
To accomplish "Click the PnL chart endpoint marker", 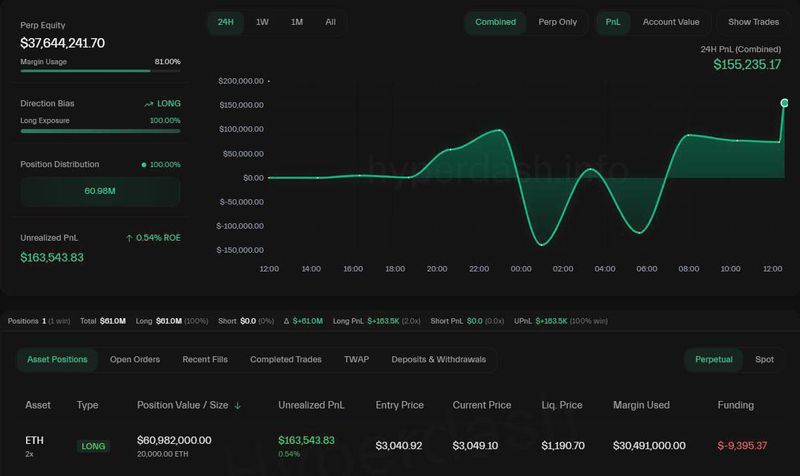I will click(x=784, y=103).
